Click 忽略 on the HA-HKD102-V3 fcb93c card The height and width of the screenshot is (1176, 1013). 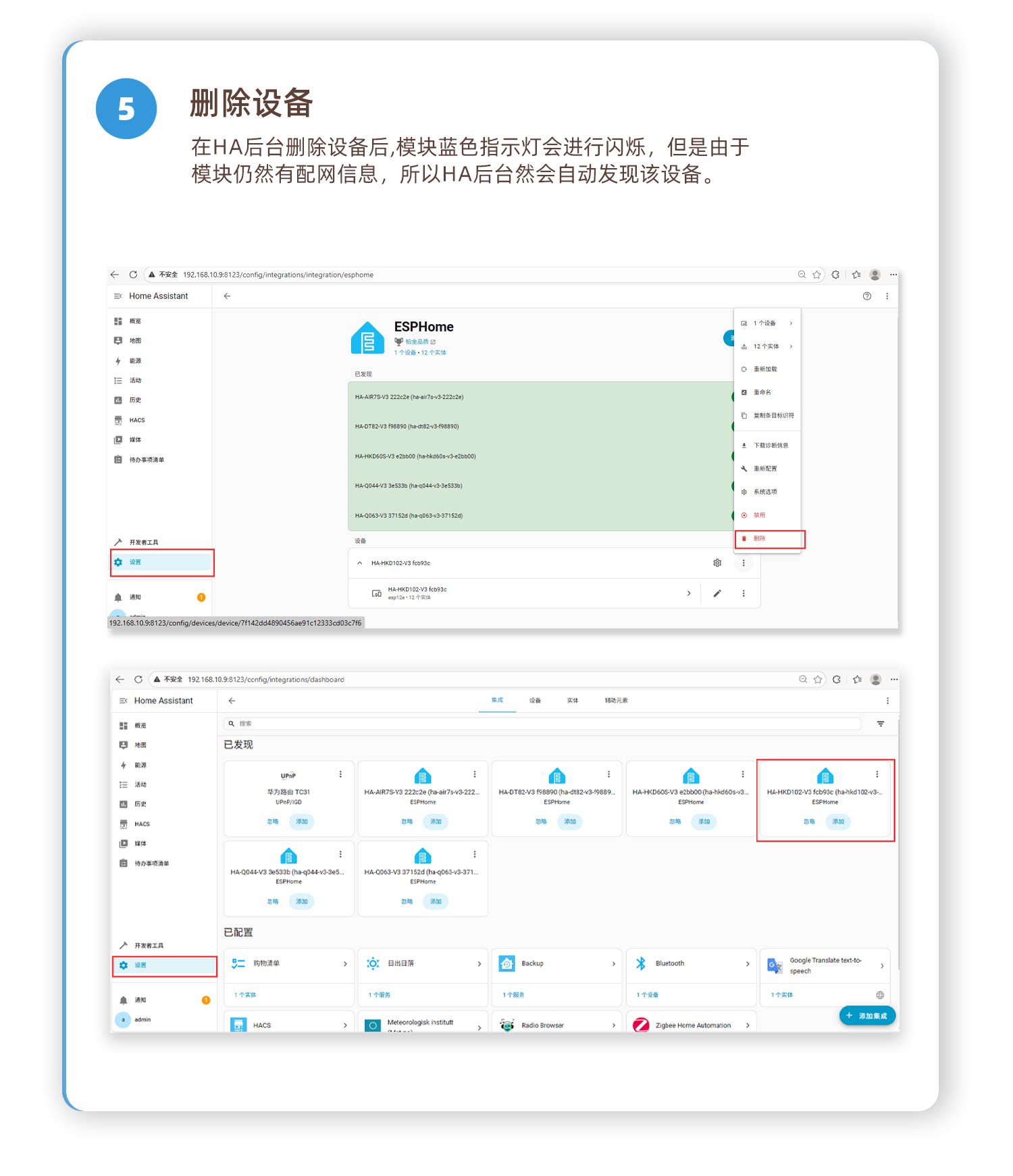[x=809, y=822]
